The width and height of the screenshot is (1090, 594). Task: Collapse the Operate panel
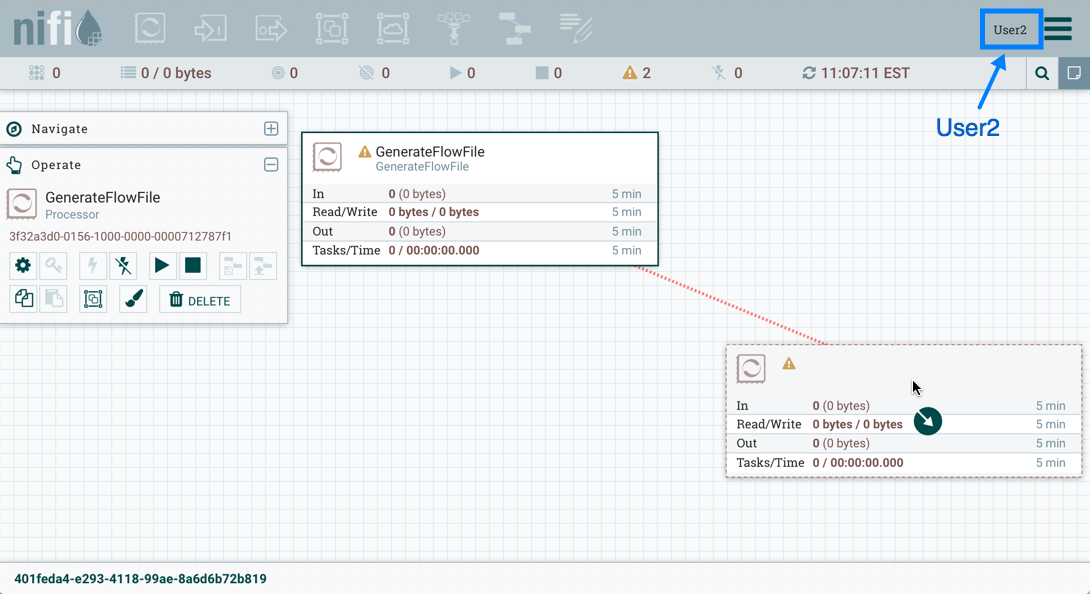point(271,165)
